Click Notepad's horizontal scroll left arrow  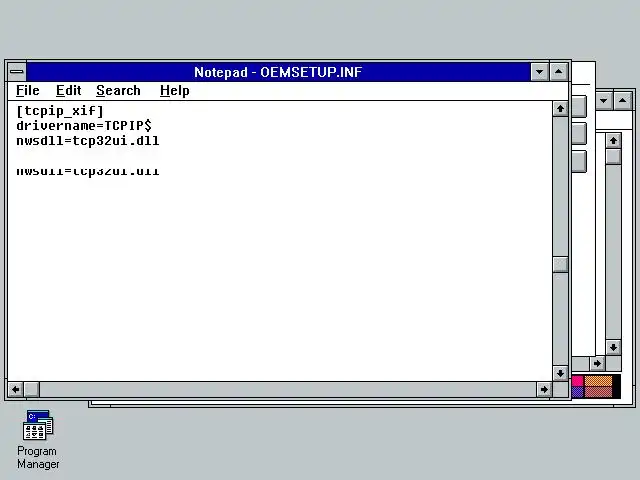[x=16, y=389]
